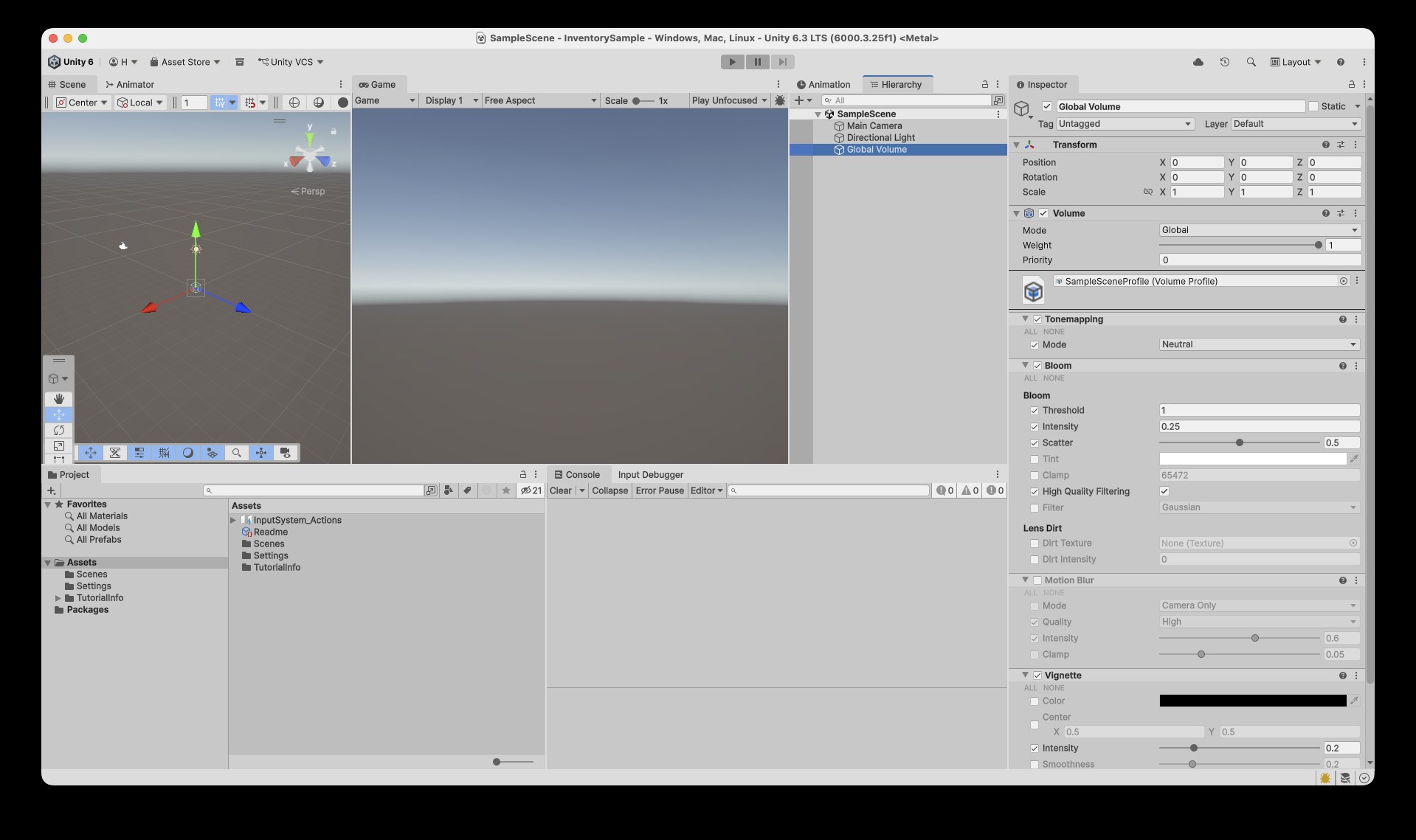Viewport: 1416px width, 840px height.
Task: Click the Hierarchy add plus button
Action: click(799, 100)
